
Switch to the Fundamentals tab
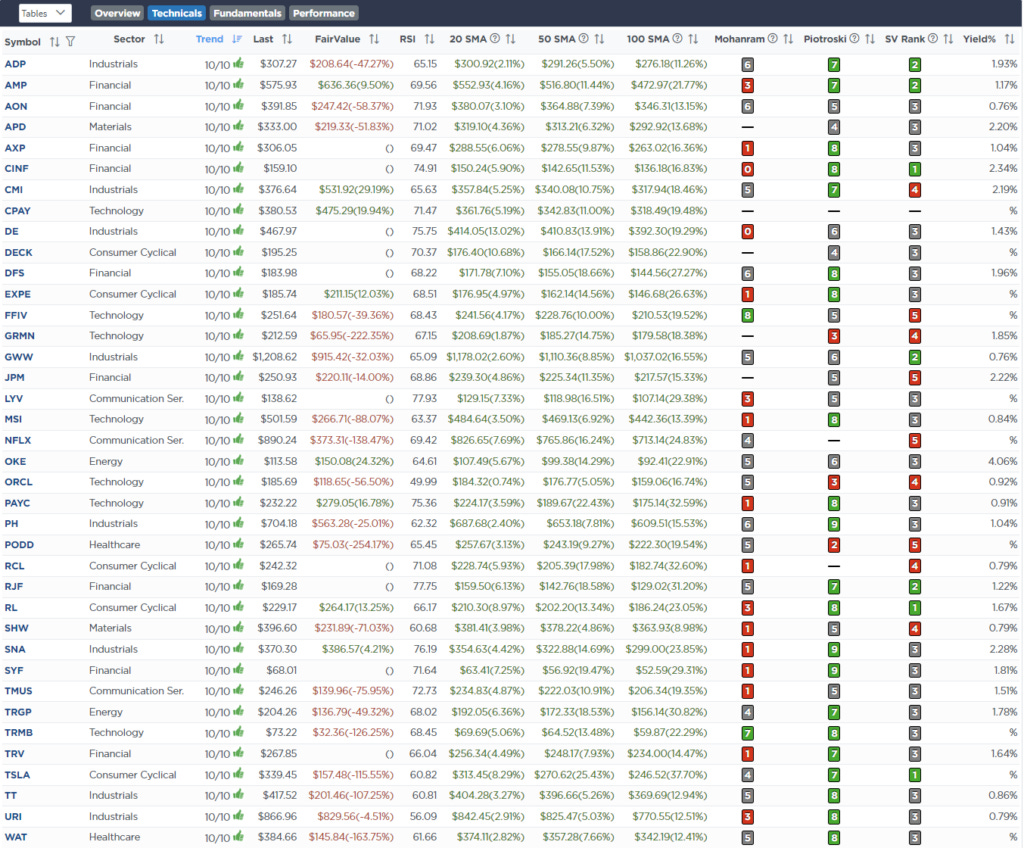tap(247, 13)
